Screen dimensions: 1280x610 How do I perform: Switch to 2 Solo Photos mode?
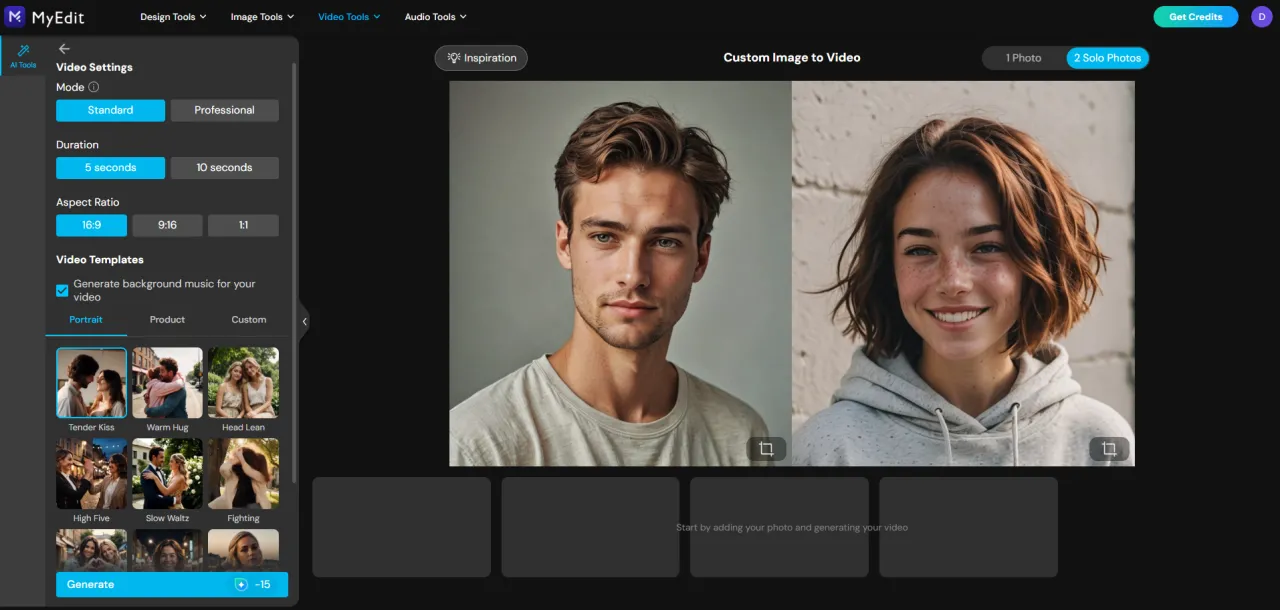[1107, 58]
